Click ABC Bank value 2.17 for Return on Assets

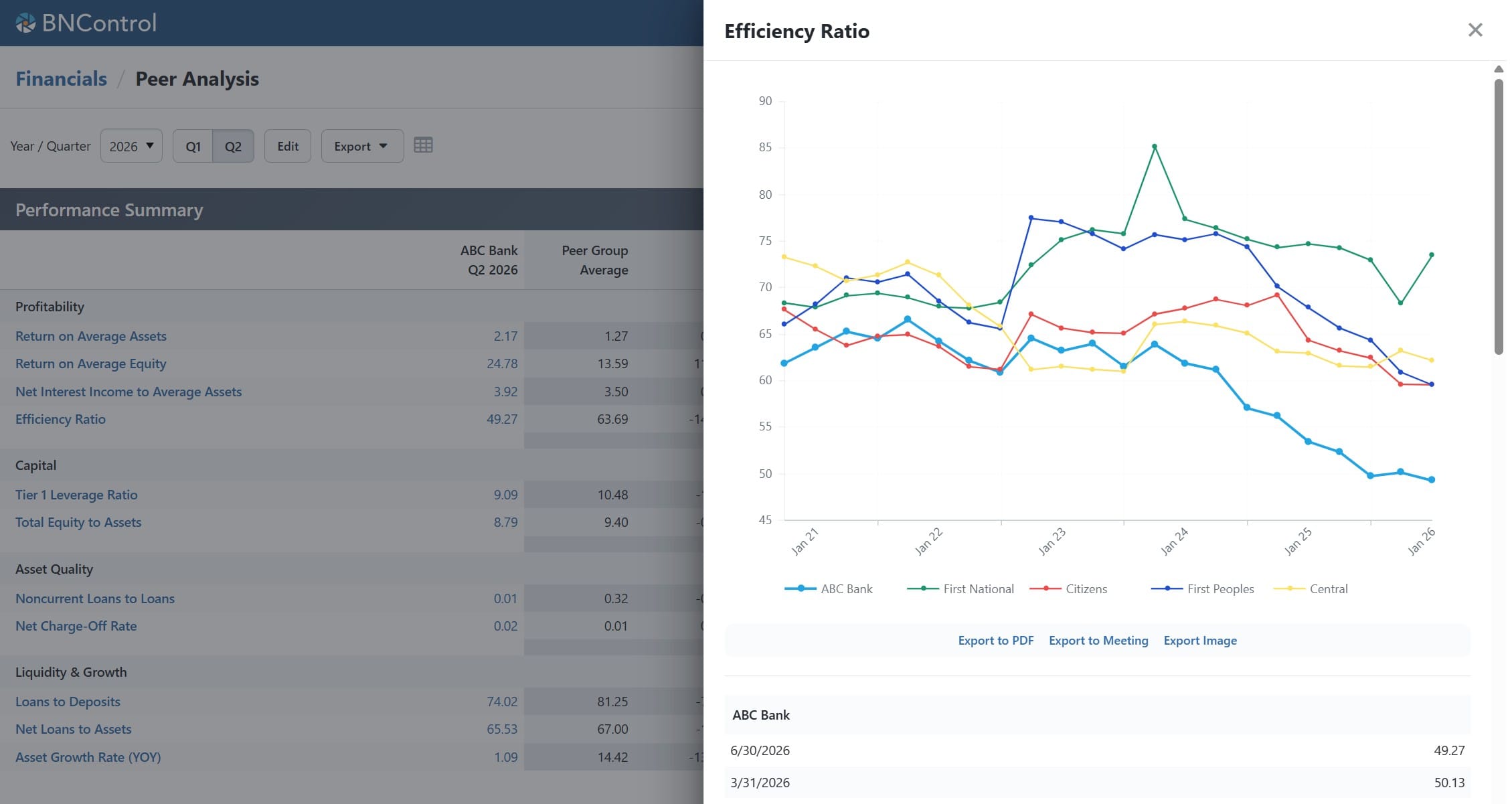(x=505, y=336)
